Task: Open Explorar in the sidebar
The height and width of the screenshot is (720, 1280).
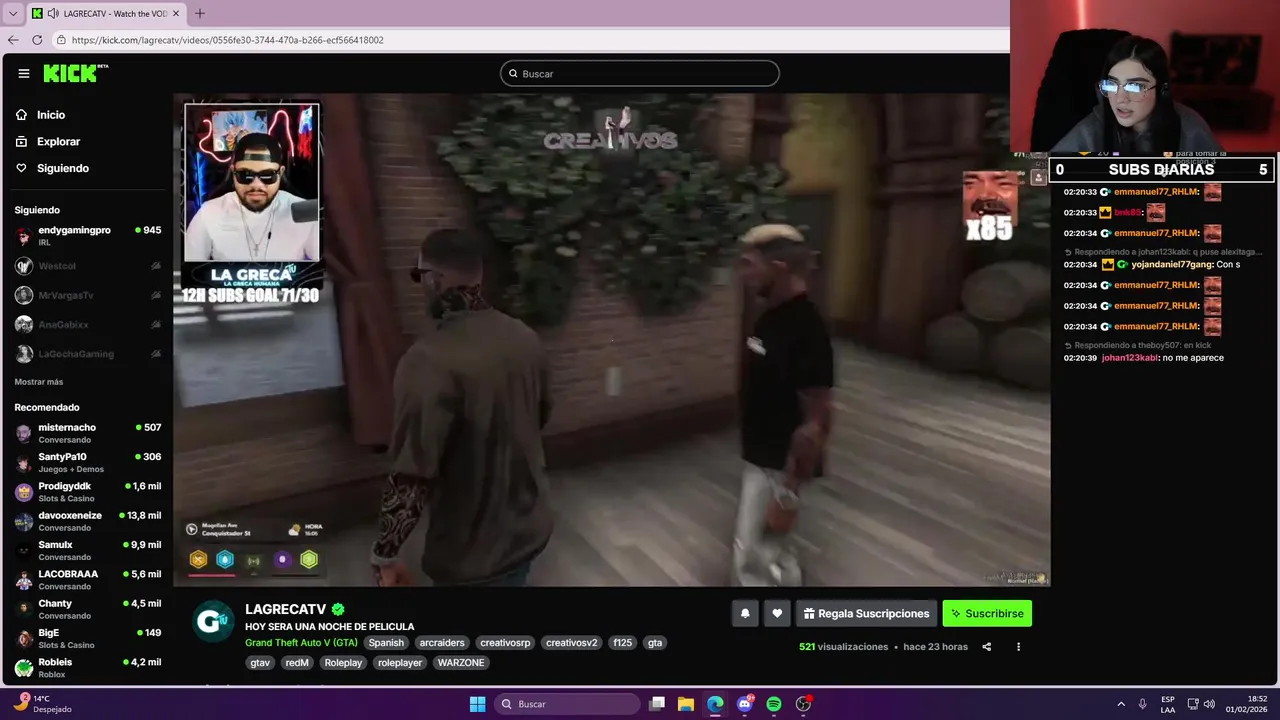Action: click(58, 142)
